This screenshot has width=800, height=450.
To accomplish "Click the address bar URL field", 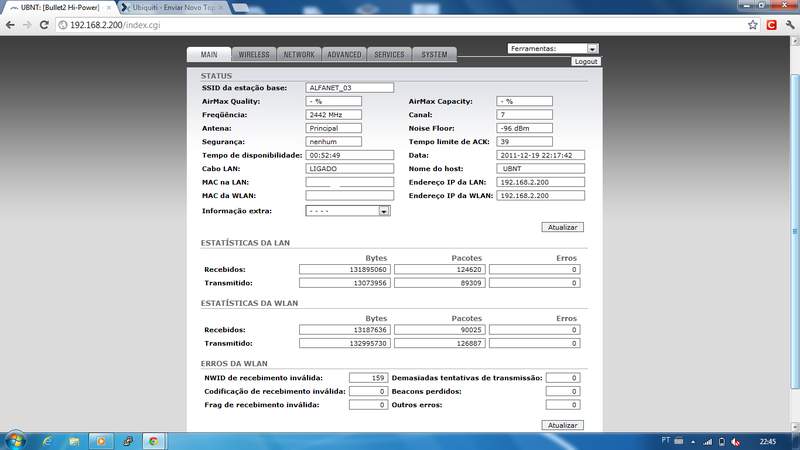I will tap(400, 24).
